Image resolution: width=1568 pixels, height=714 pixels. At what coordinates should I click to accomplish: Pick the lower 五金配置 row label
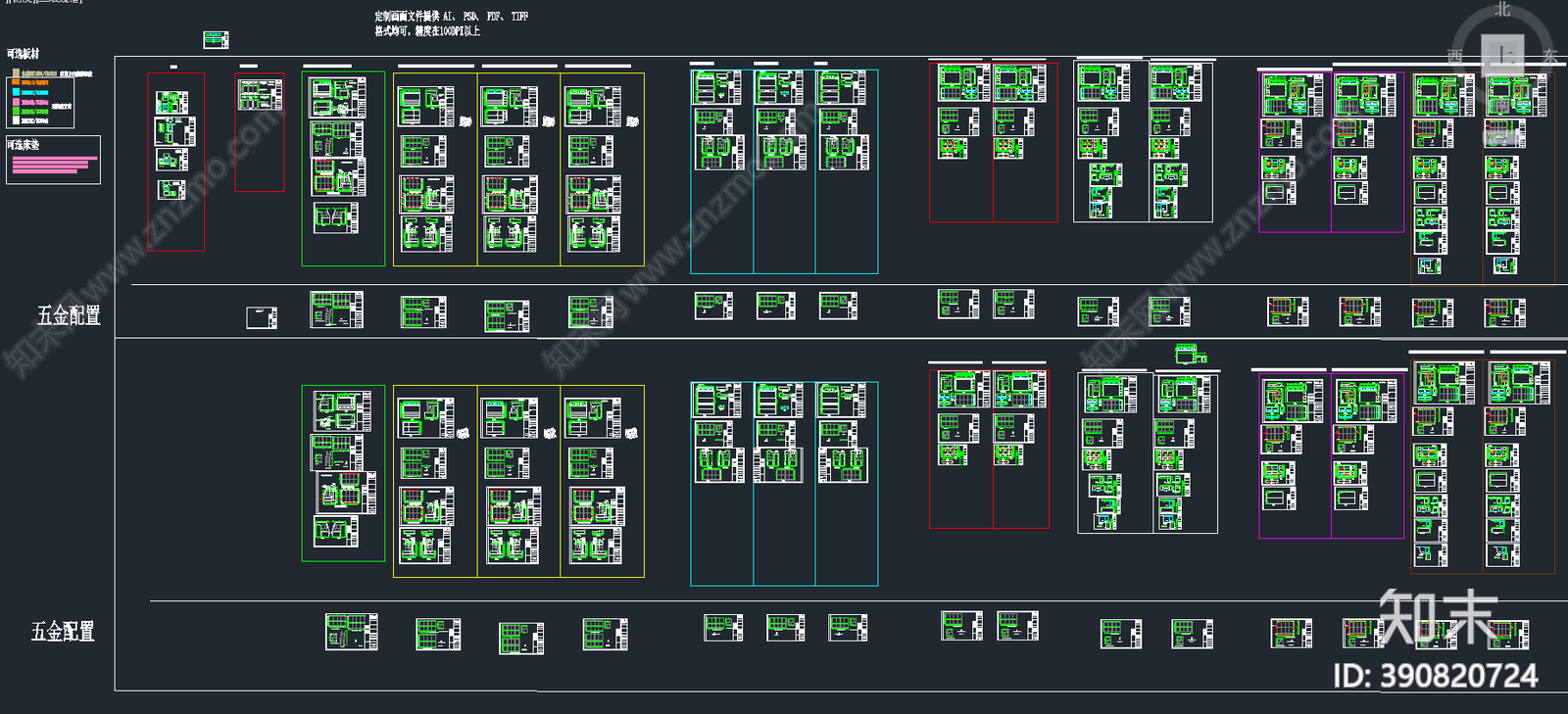(63, 632)
